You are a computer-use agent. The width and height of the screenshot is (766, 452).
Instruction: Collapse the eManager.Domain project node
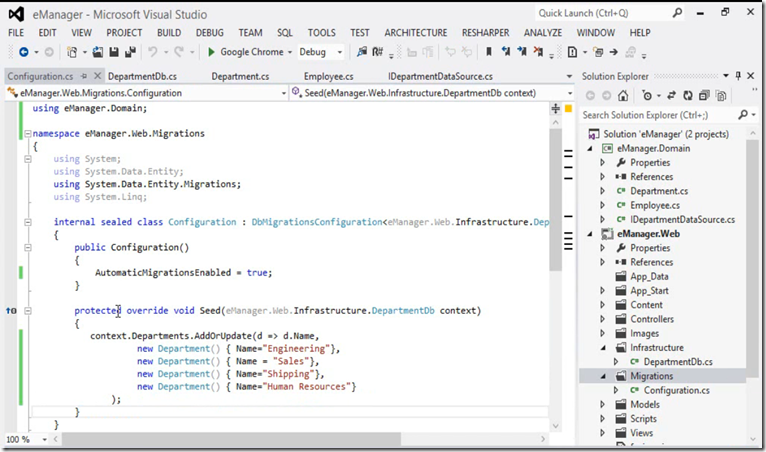(590, 149)
